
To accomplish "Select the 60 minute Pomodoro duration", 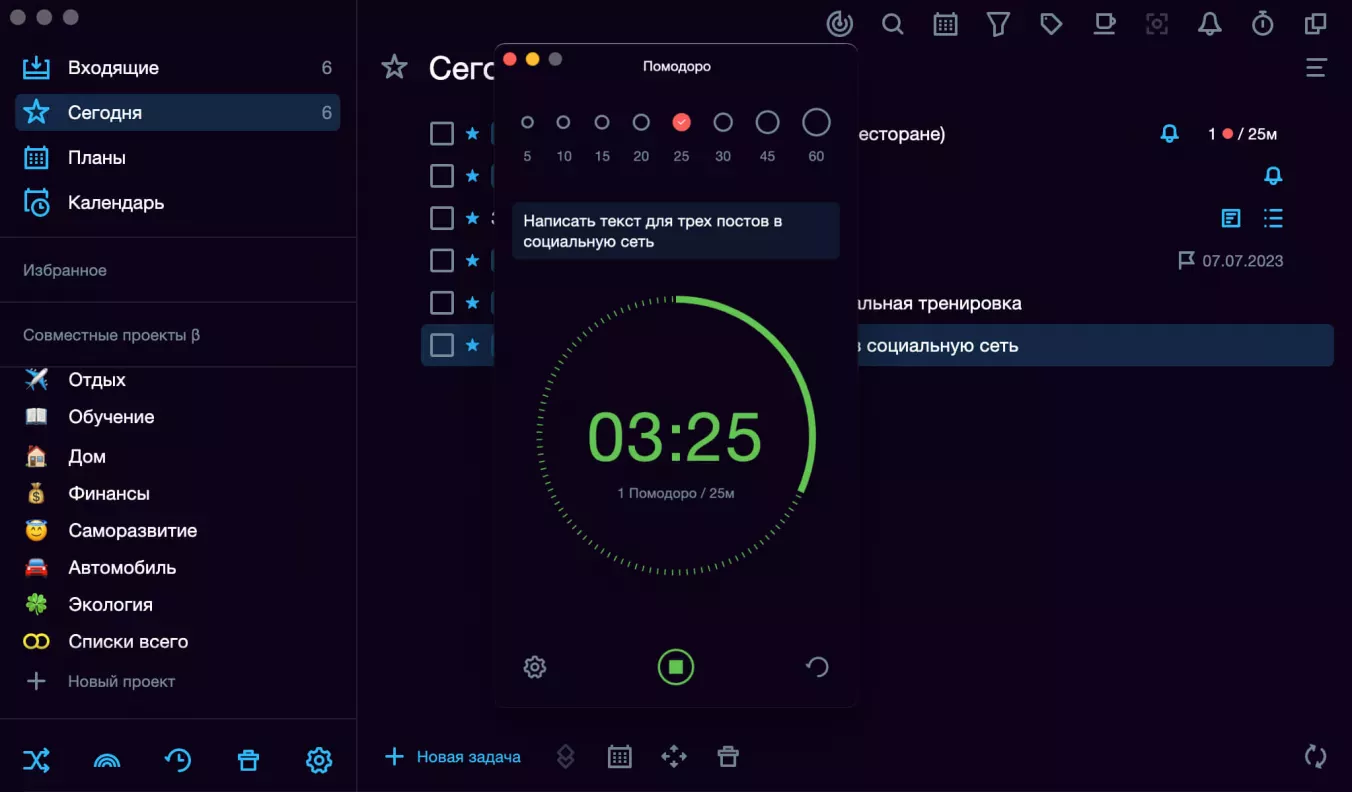I will click(816, 122).
